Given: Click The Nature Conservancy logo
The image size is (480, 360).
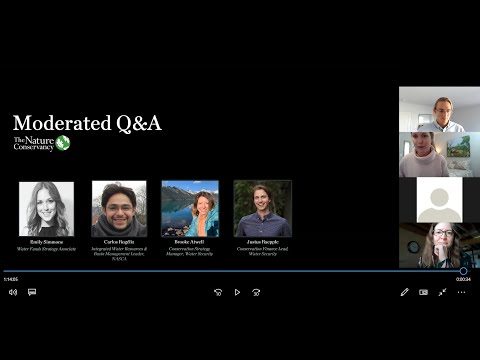Looking at the screenshot, I should coord(42,143).
